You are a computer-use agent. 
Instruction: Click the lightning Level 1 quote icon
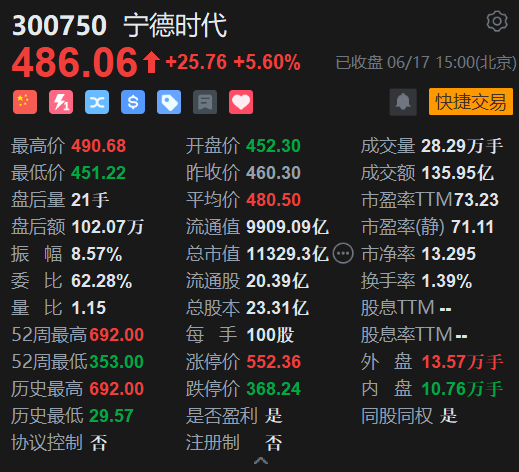61,102
